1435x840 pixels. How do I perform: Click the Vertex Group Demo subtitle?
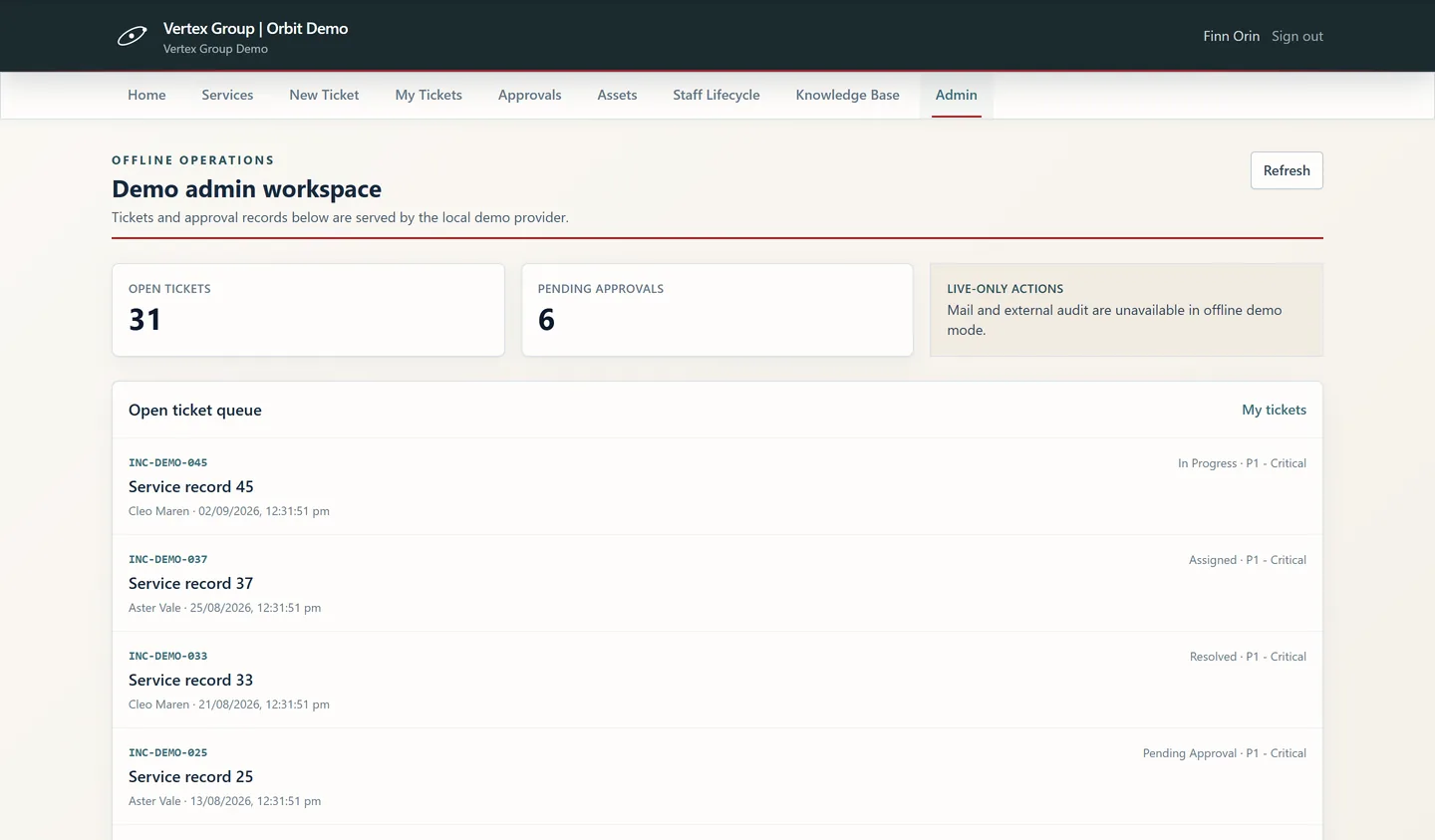(215, 49)
